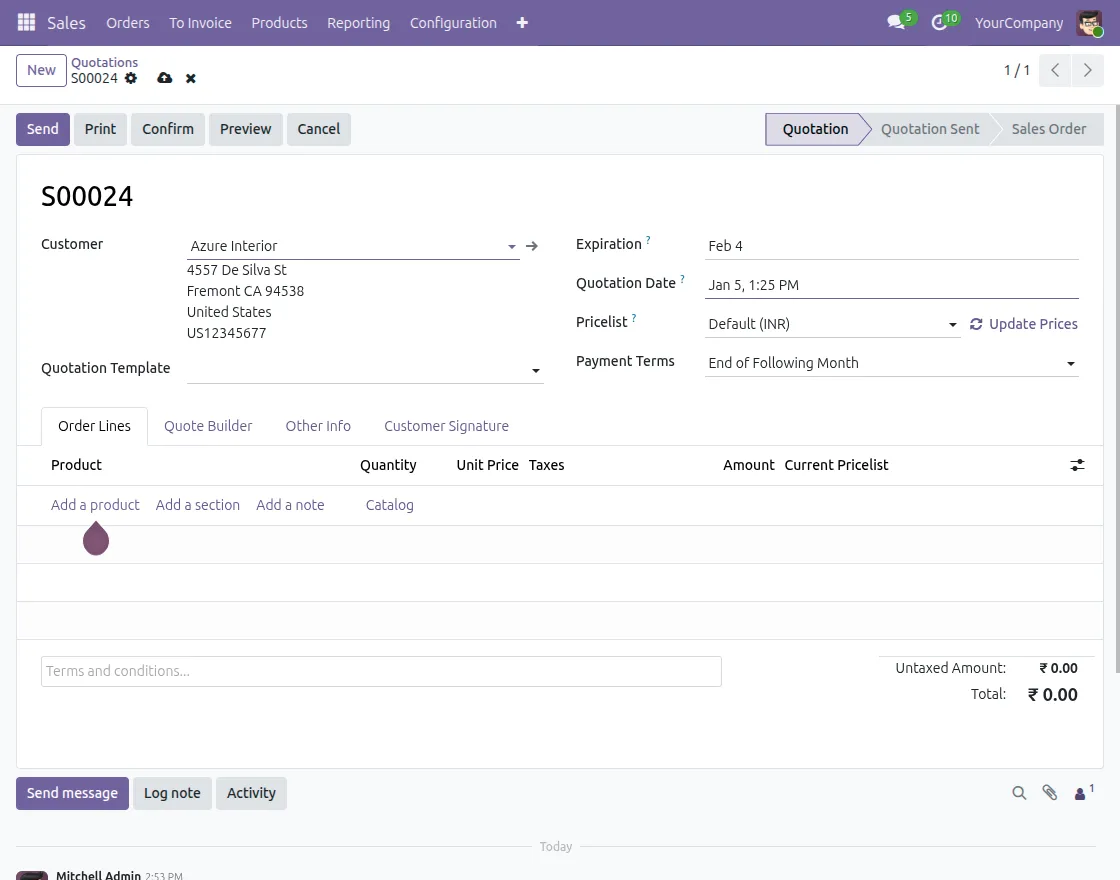The image size is (1120, 880).
Task: Open the Reporting menu
Action: pos(358,22)
